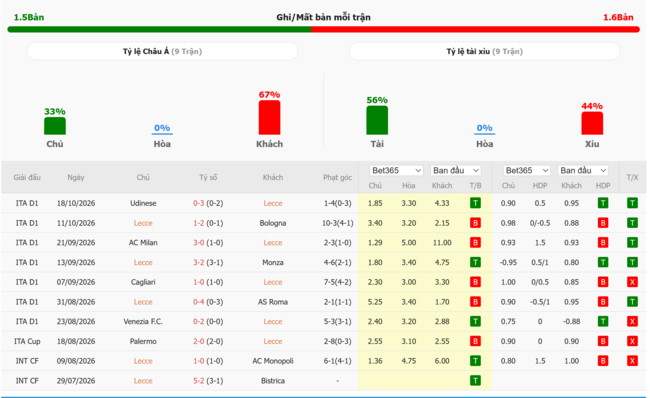Click the Giải đấu column header
This screenshot has width=650, height=398.
click(27, 177)
